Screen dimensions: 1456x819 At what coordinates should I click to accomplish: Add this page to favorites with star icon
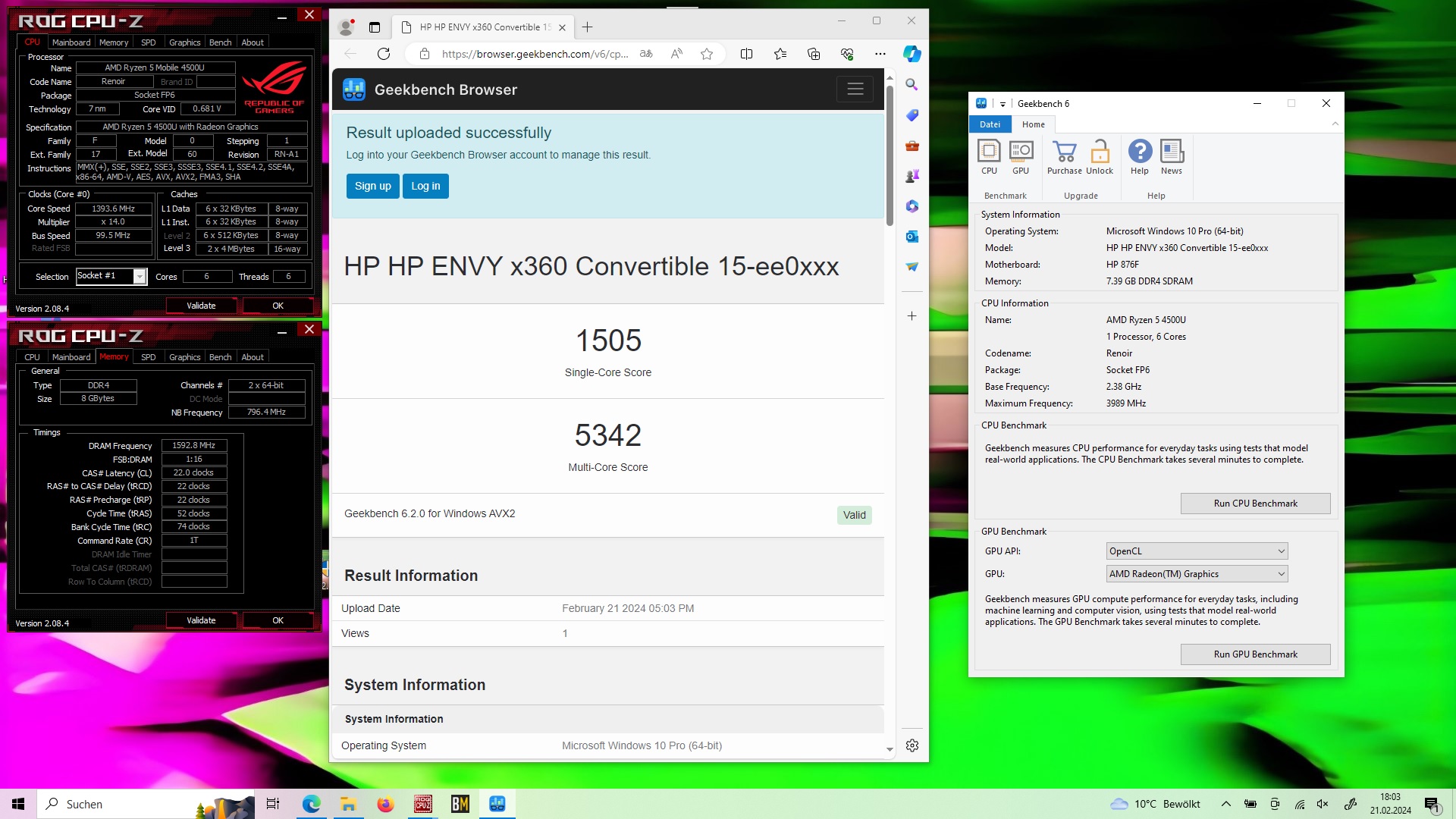[707, 54]
